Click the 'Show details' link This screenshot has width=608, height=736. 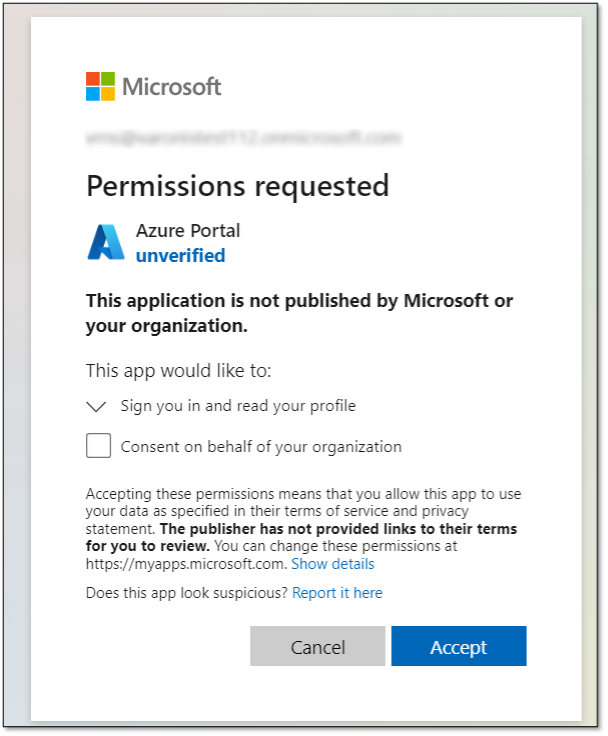[332, 564]
